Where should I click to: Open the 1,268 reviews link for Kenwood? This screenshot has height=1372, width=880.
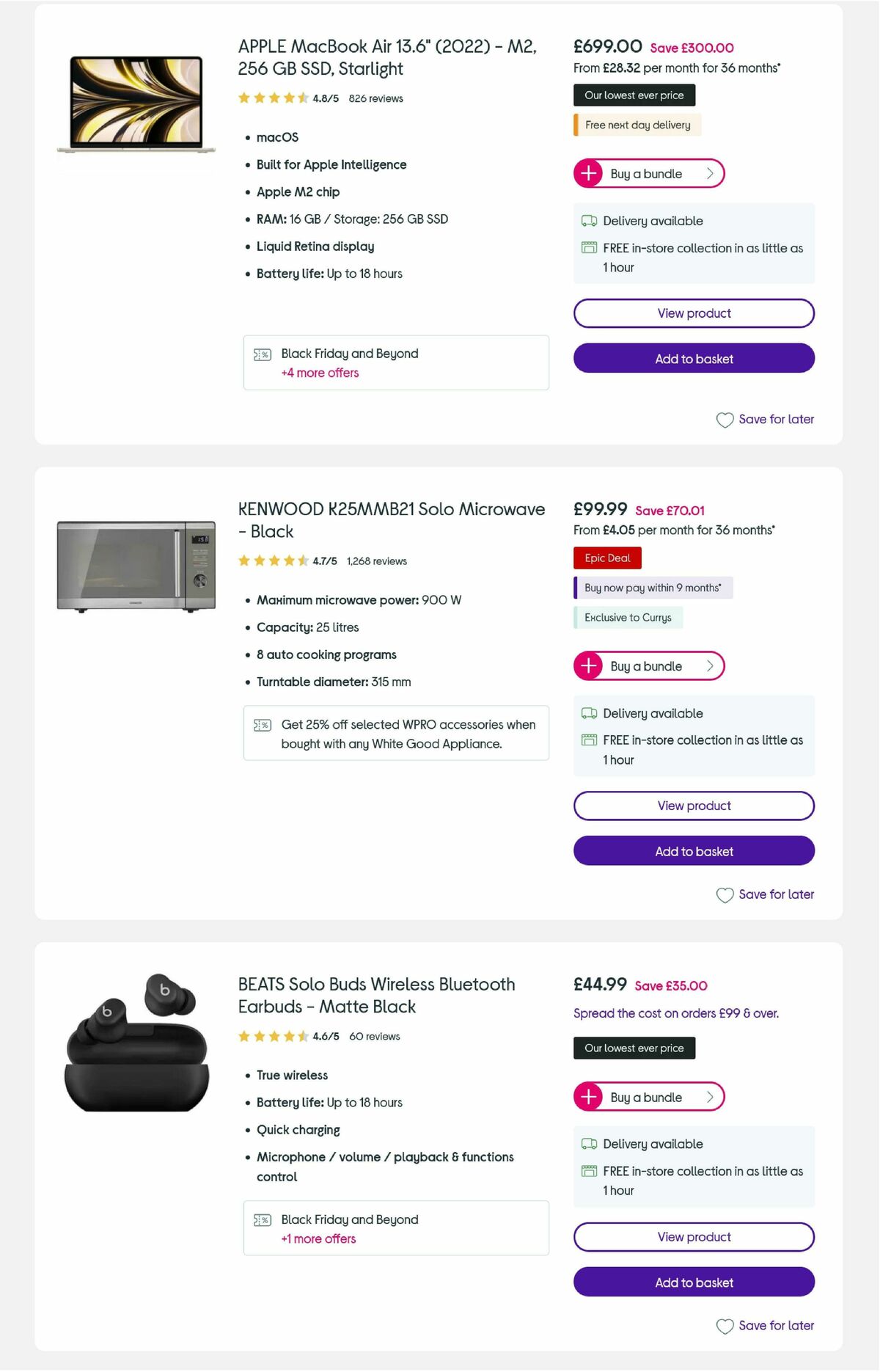coord(376,561)
